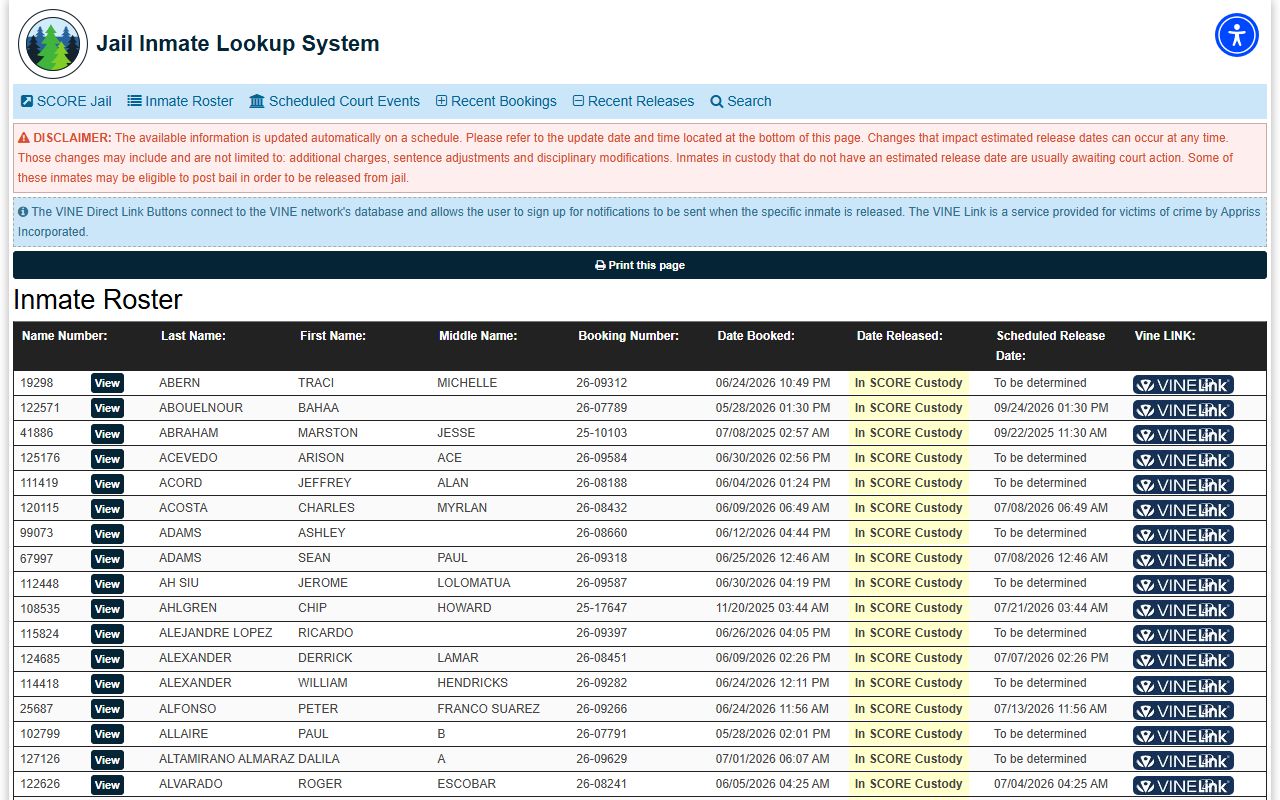View details for name number 115824
This screenshot has height=800, width=1280.
click(x=107, y=633)
